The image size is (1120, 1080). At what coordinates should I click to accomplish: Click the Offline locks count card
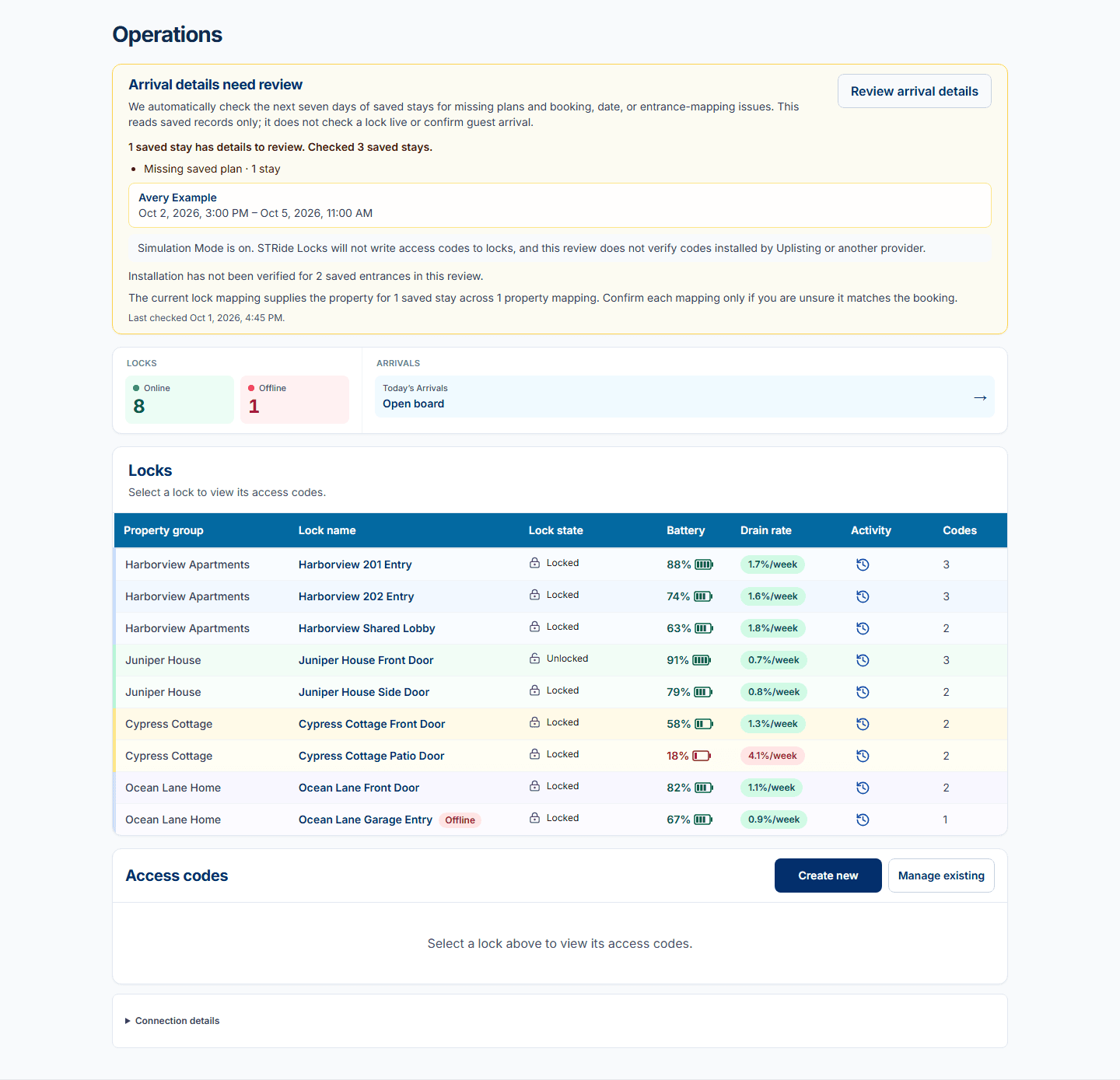[295, 400]
